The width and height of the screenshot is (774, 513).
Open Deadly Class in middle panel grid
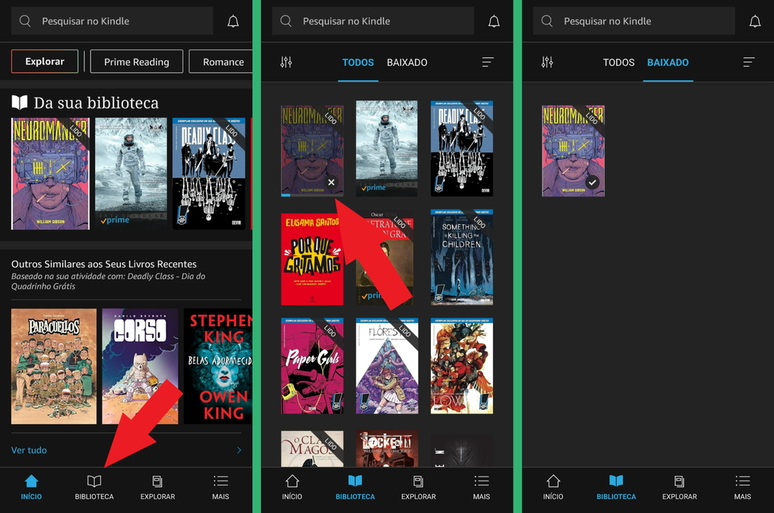pyautogui.click(x=462, y=149)
